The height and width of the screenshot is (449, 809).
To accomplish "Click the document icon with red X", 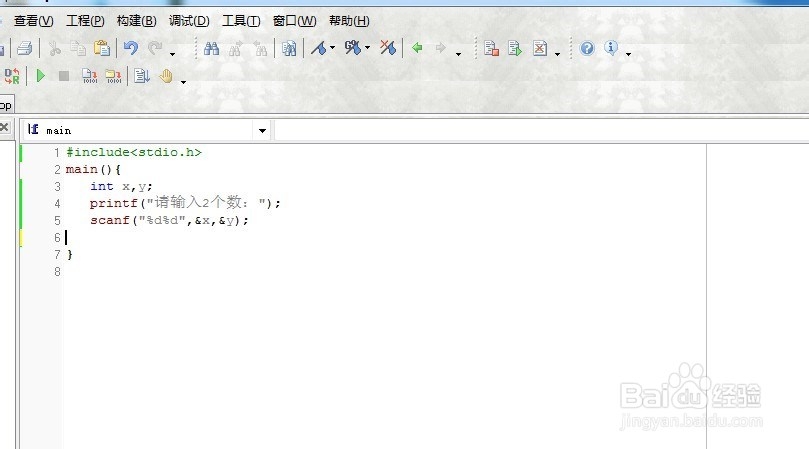I will (540, 49).
